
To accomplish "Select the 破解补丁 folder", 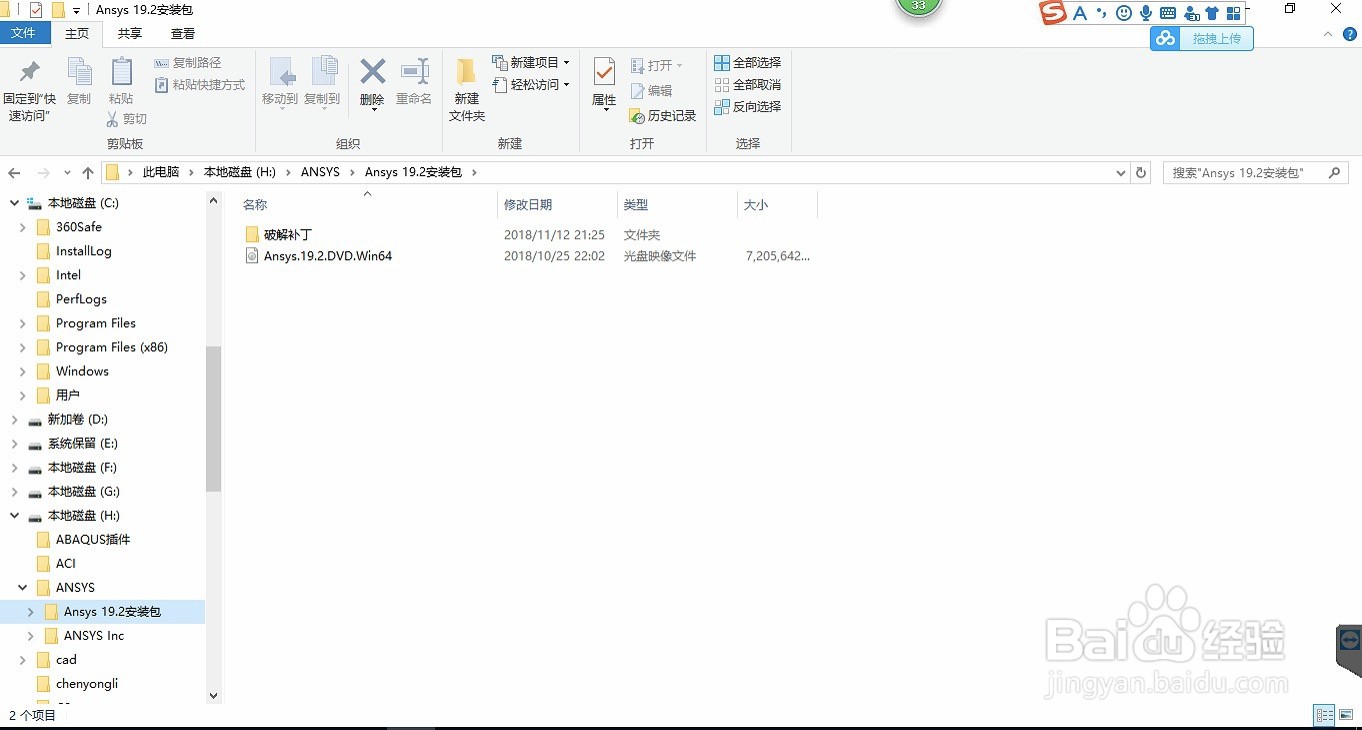I will click(x=288, y=235).
